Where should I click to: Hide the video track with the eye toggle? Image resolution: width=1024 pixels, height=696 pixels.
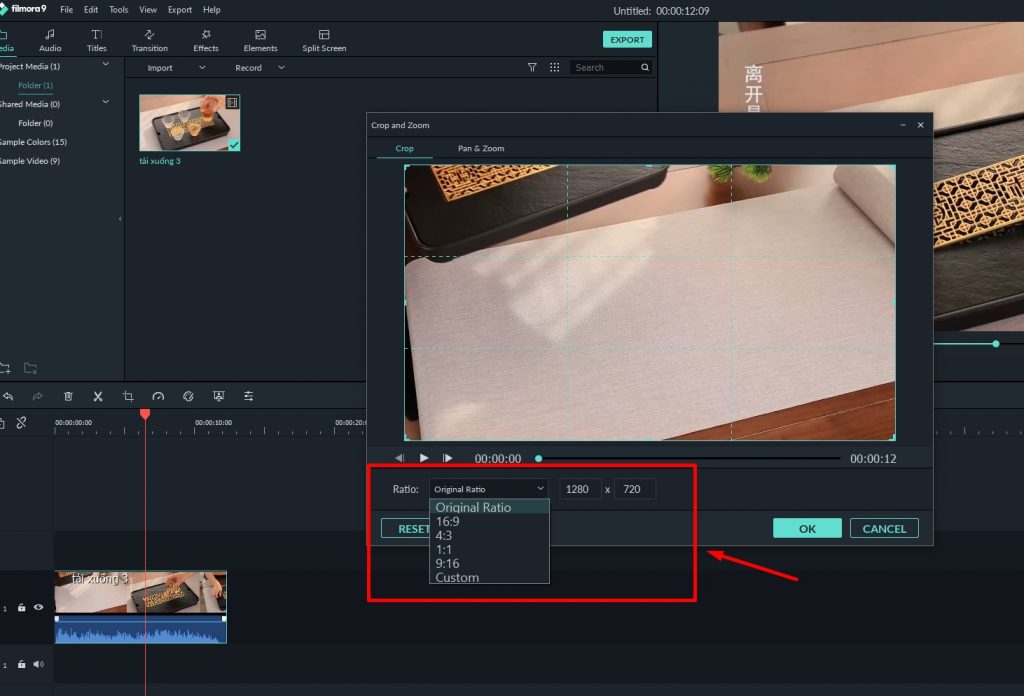pyautogui.click(x=38, y=607)
